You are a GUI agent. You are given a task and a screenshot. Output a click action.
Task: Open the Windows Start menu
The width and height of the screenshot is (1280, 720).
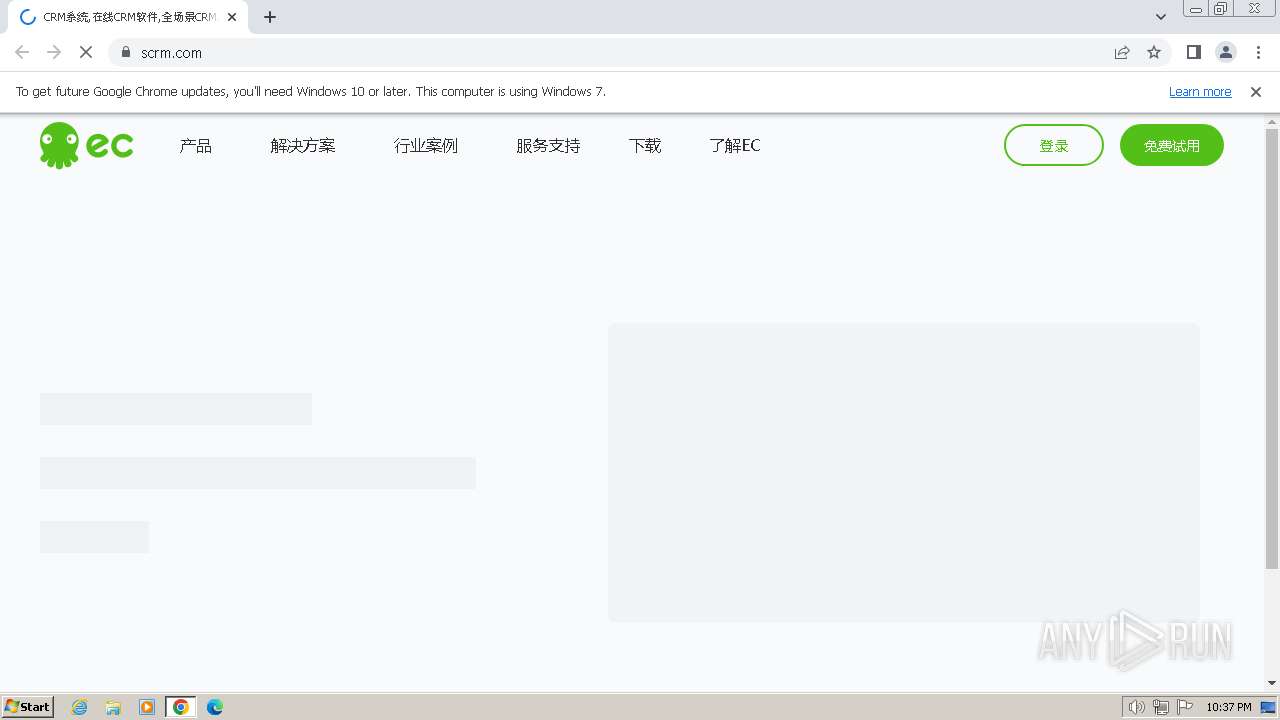(x=28, y=706)
